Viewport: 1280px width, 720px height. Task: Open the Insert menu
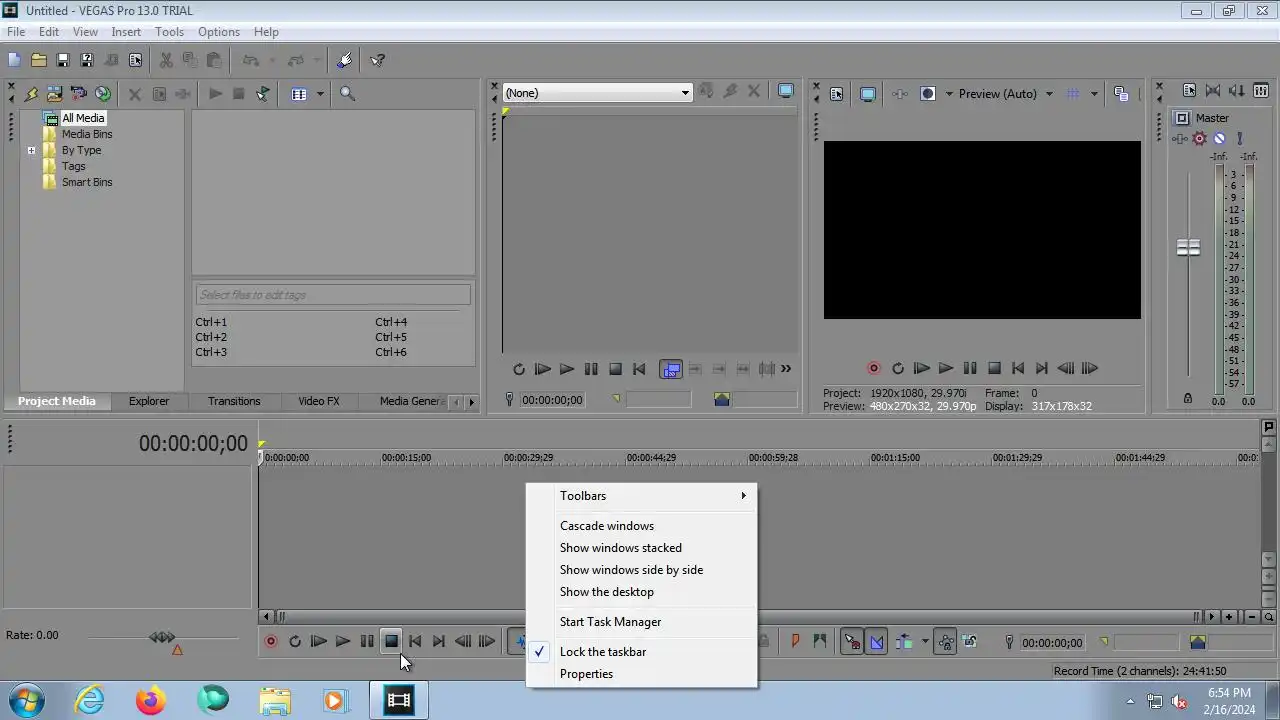point(126,32)
